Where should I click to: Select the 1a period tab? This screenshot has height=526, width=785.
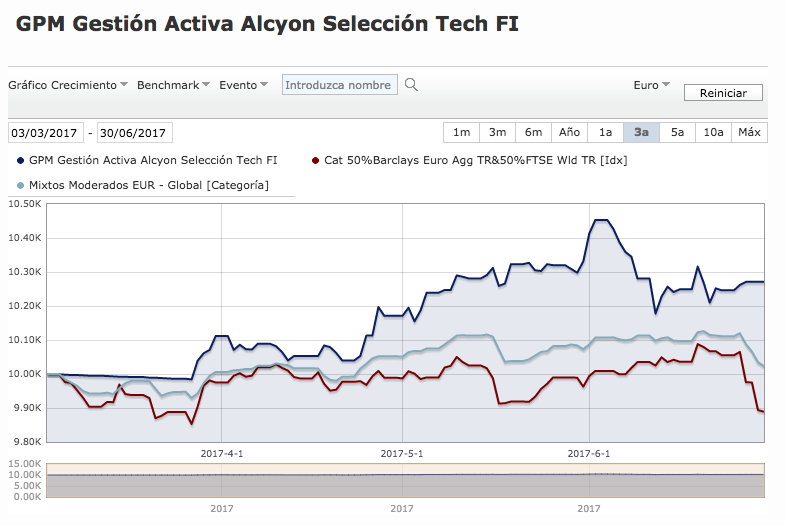tap(606, 133)
